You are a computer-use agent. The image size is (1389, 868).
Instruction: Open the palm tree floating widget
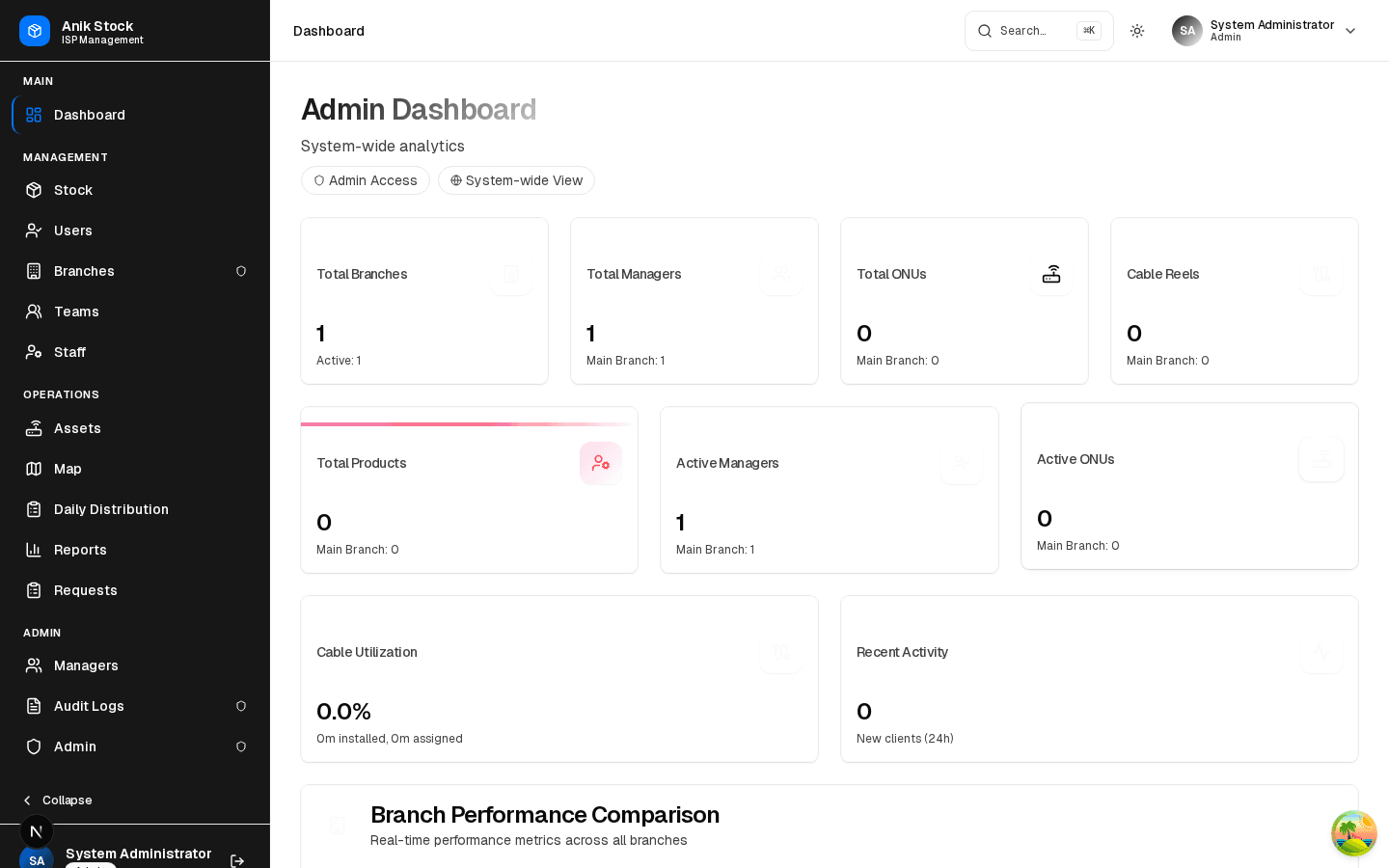coord(1354,833)
